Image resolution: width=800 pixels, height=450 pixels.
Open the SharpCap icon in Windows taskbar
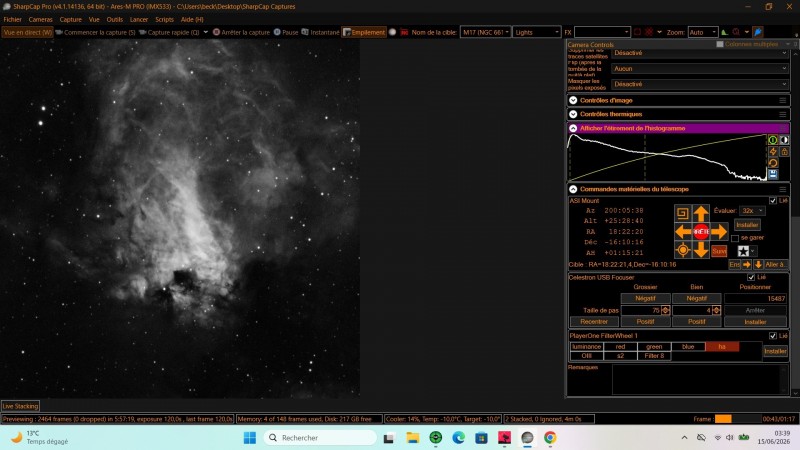pyautogui.click(x=527, y=438)
